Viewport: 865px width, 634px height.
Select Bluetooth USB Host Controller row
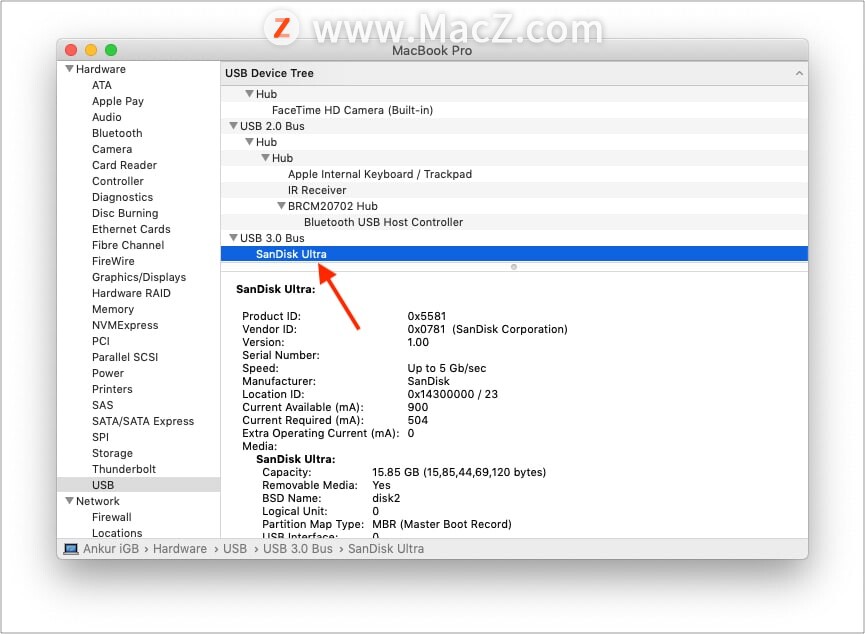[514, 222]
